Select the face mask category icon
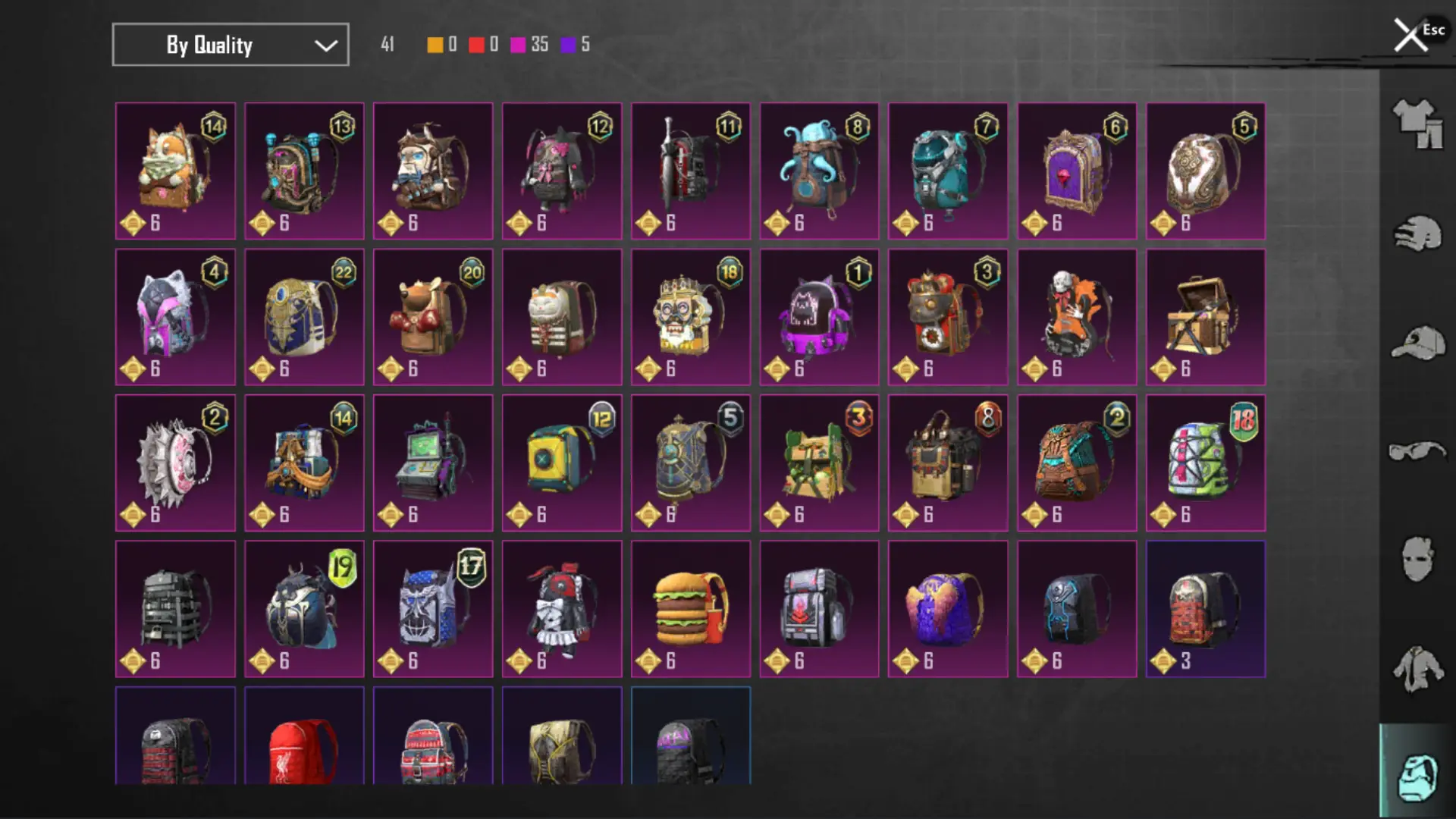The height and width of the screenshot is (819, 1456). (1417, 559)
